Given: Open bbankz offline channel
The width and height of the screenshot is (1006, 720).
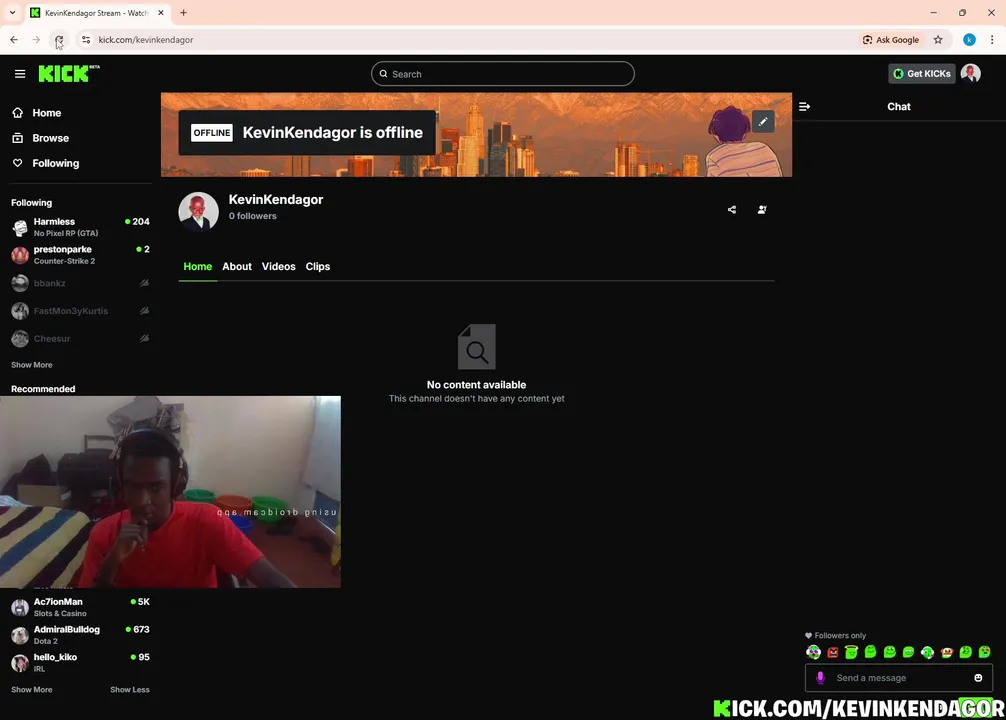Looking at the screenshot, I should tap(80, 283).
